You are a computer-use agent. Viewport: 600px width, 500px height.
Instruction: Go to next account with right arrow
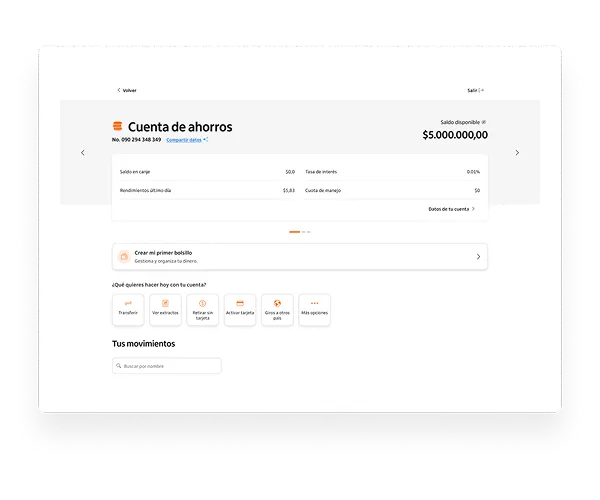click(x=517, y=153)
